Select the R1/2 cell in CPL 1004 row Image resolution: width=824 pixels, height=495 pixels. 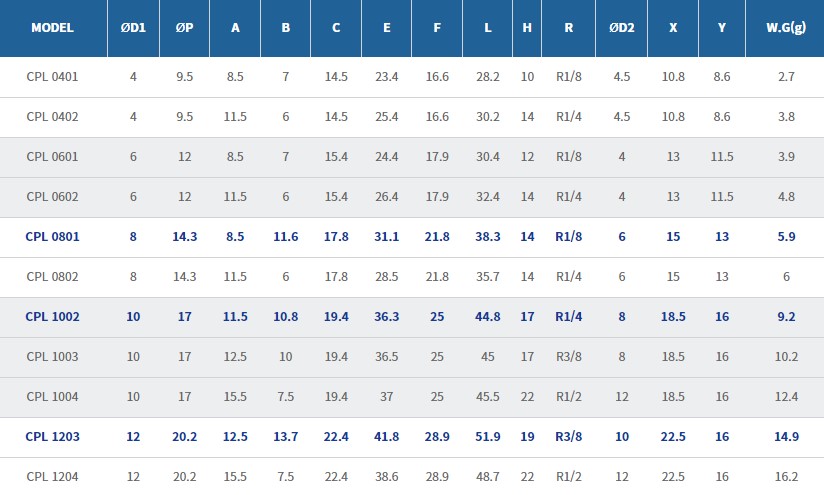pyautogui.click(x=568, y=397)
